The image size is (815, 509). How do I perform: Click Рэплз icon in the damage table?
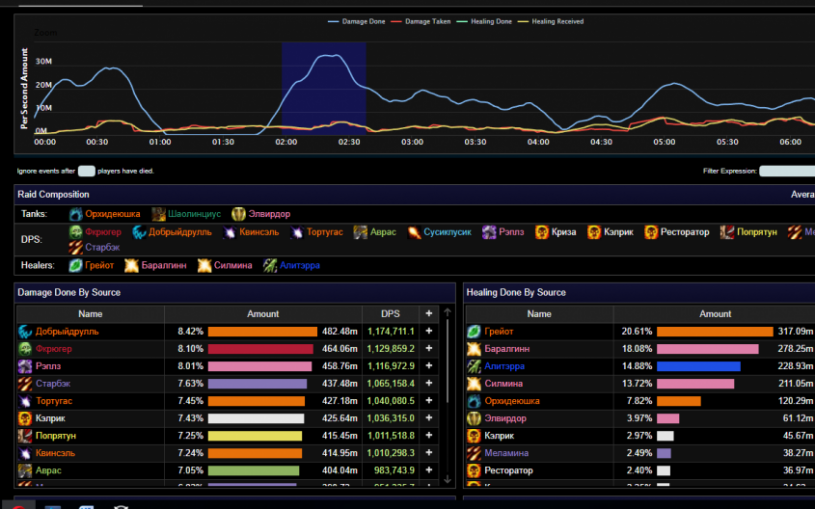(x=25, y=366)
